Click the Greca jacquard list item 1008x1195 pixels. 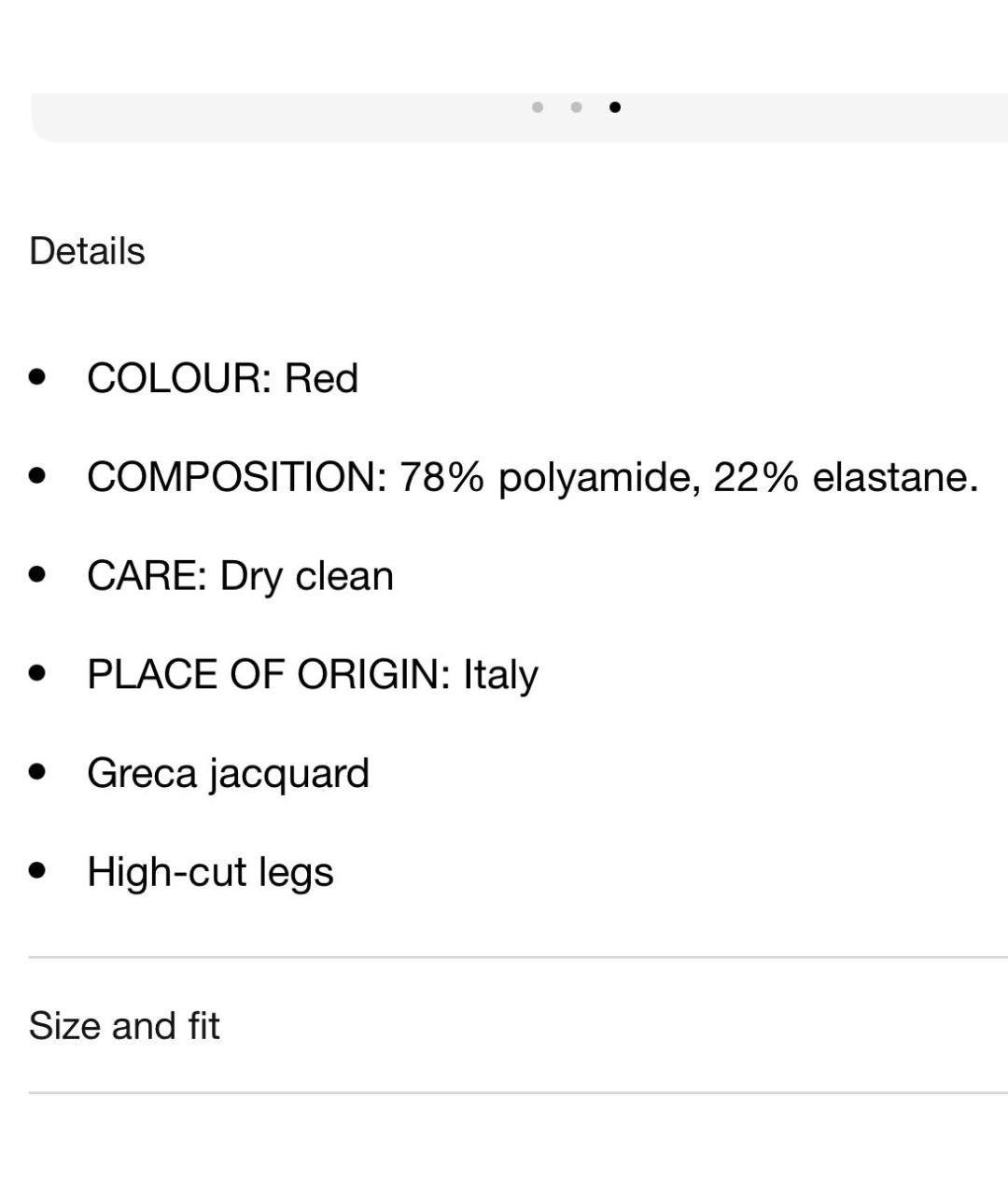(228, 774)
